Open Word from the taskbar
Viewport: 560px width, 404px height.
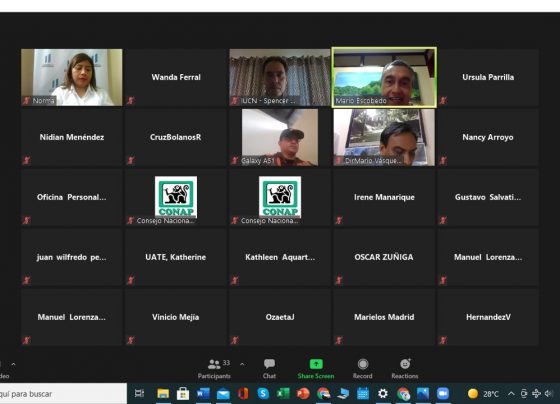(203, 394)
